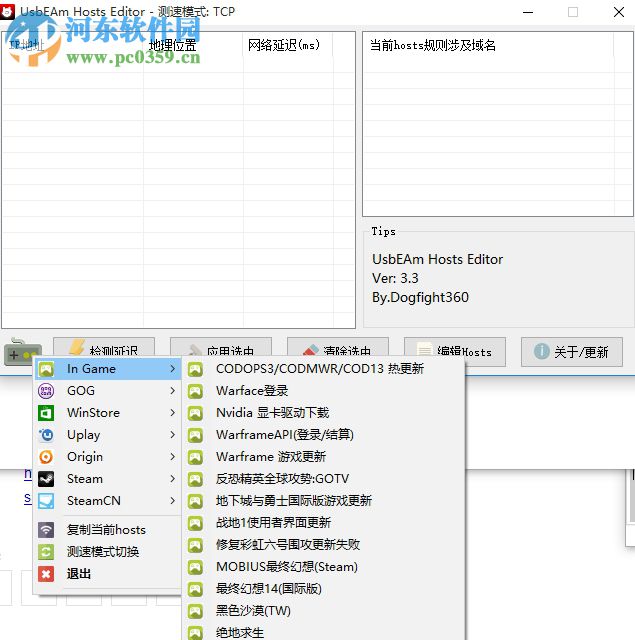The image size is (635, 640).
Task: Expand the Origin submenu arrow
Action: [173, 457]
